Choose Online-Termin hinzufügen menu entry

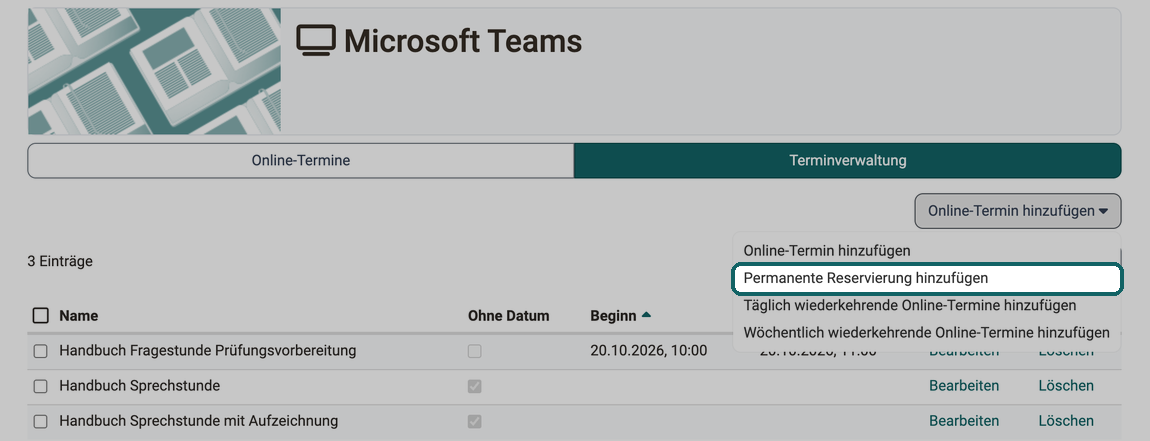[827, 250]
